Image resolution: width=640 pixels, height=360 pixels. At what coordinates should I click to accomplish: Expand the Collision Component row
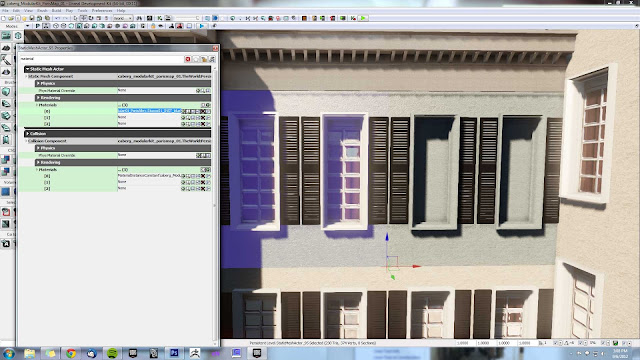[26, 141]
